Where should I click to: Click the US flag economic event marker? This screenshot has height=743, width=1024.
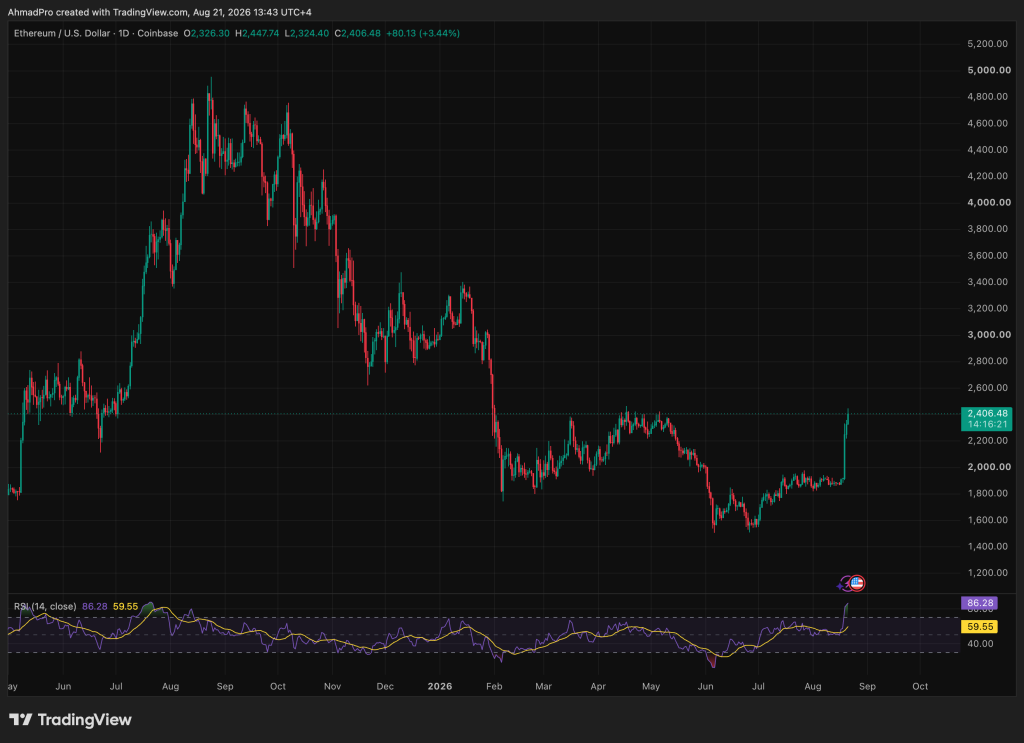click(857, 583)
